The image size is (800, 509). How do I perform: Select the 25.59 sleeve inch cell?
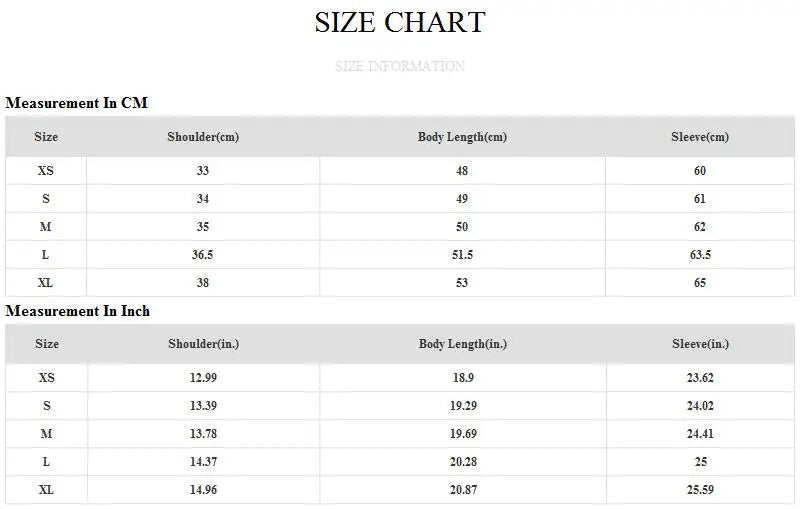coord(700,490)
